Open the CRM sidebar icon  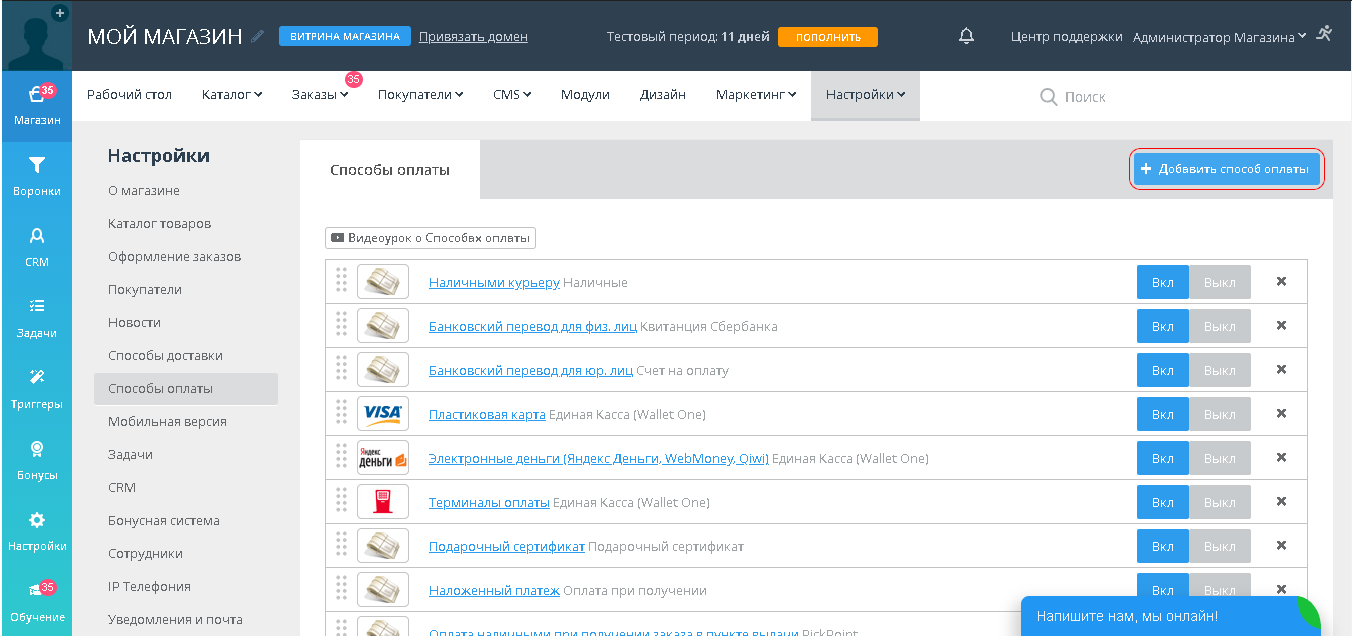(x=36, y=237)
